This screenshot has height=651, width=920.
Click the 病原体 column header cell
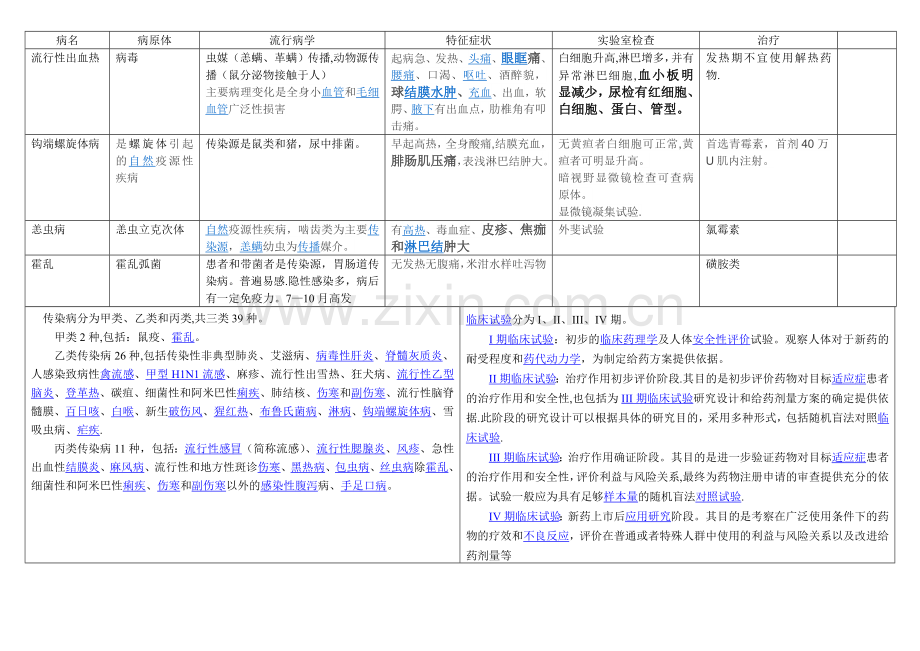click(x=153, y=40)
